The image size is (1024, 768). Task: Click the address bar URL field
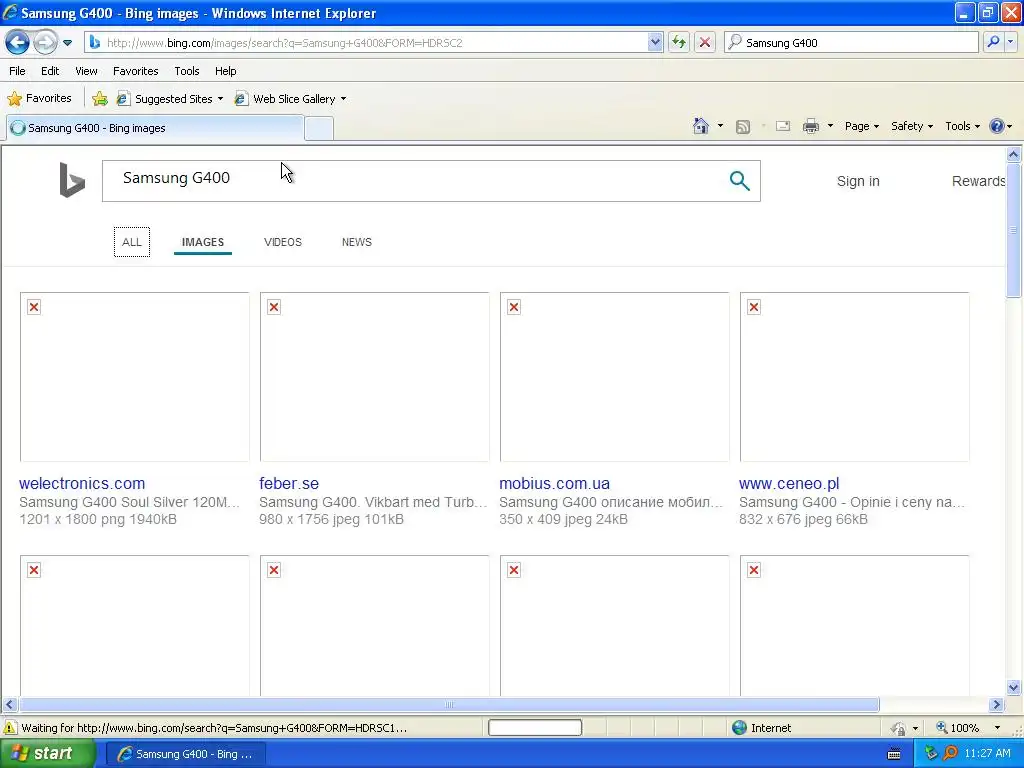(366, 42)
